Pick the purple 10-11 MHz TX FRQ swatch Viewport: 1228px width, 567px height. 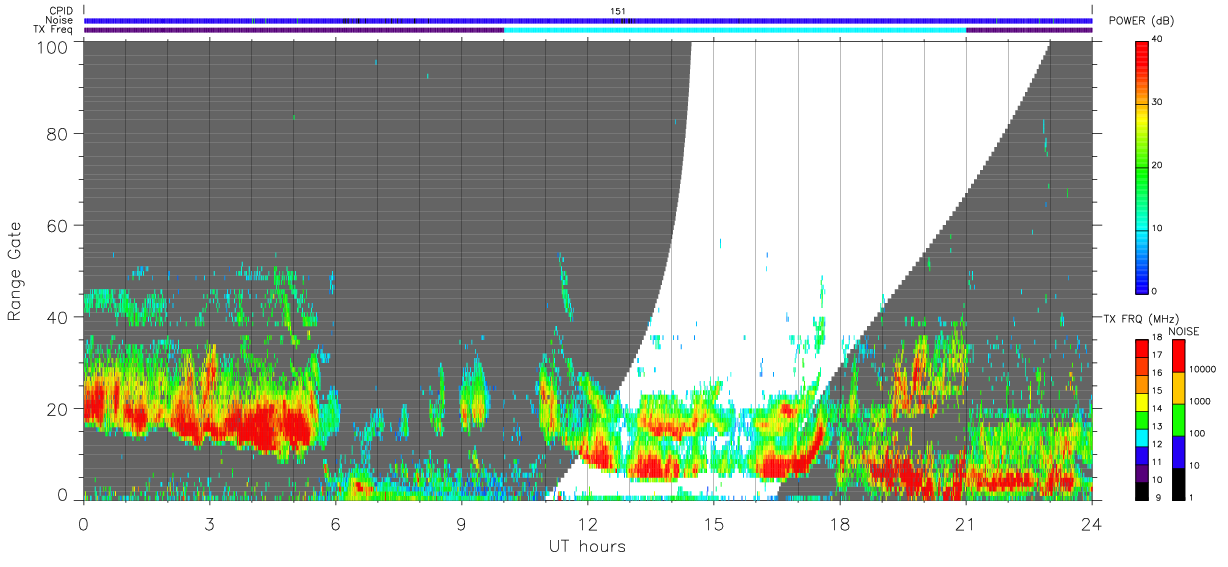coord(1142,472)
